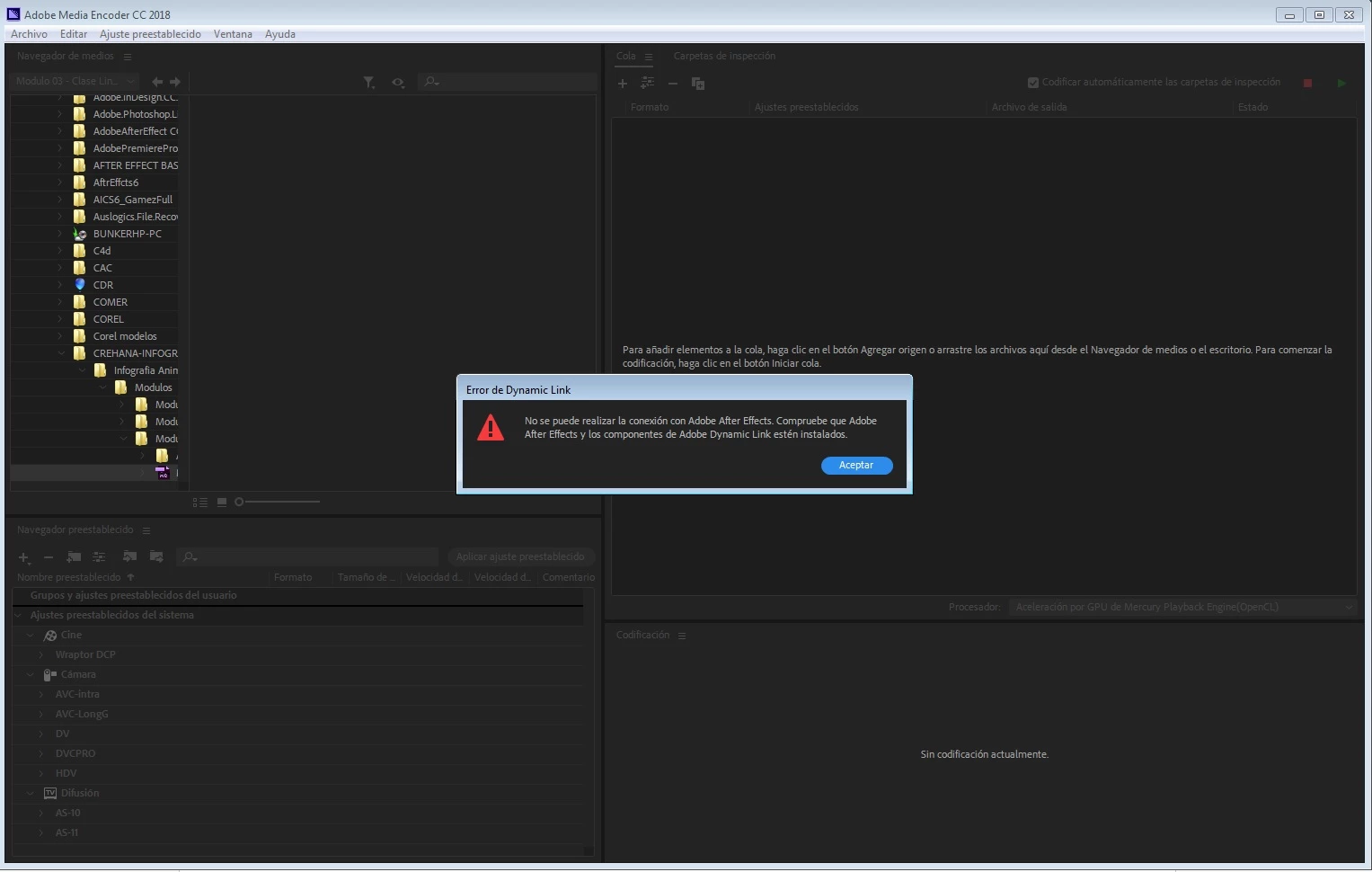Expand the COREL folder
The width and height of the screenshot is (1372, 872).
pos(60,319)
